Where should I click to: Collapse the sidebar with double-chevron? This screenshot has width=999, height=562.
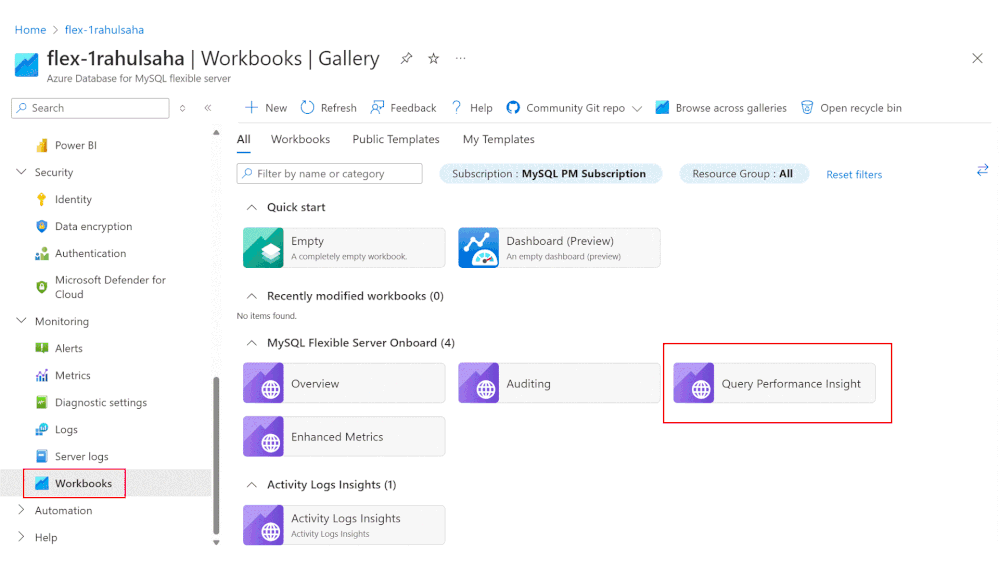pyautogui.click(x=207, y=108)
